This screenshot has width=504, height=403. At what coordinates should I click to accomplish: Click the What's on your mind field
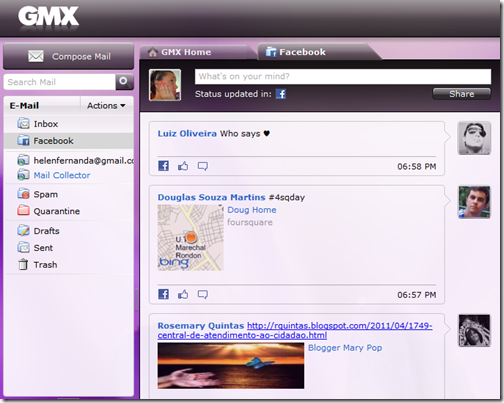tap(343, 76)
